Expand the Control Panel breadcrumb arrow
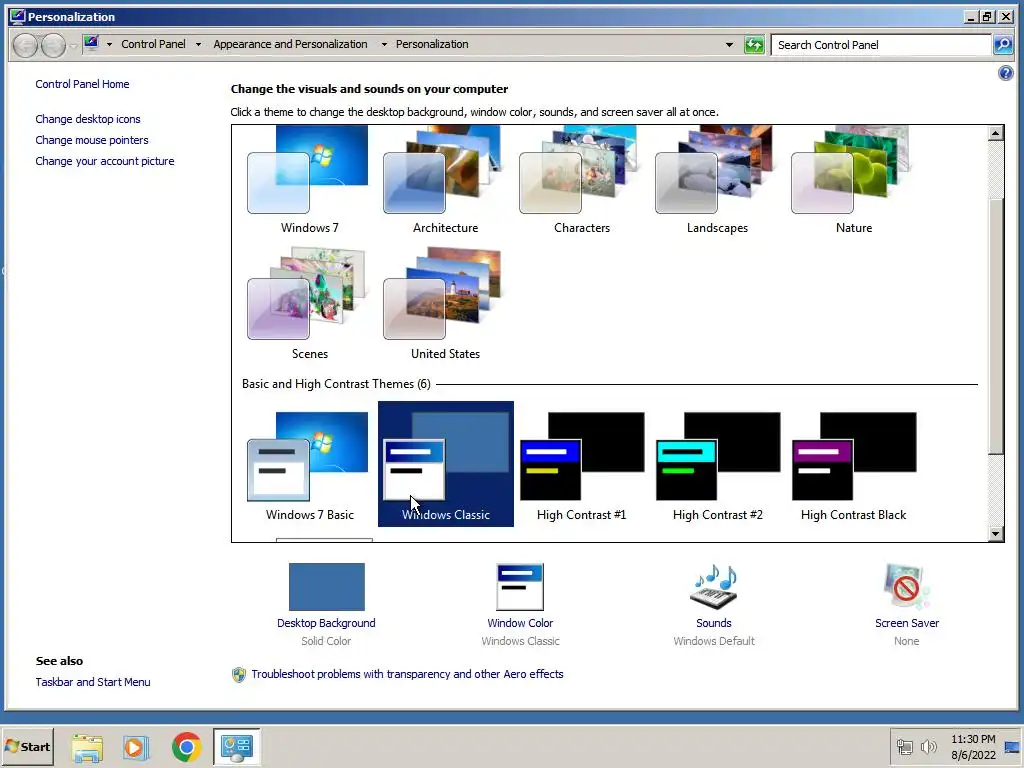Screen dimensions: 1024x768 tap(198, 44)
